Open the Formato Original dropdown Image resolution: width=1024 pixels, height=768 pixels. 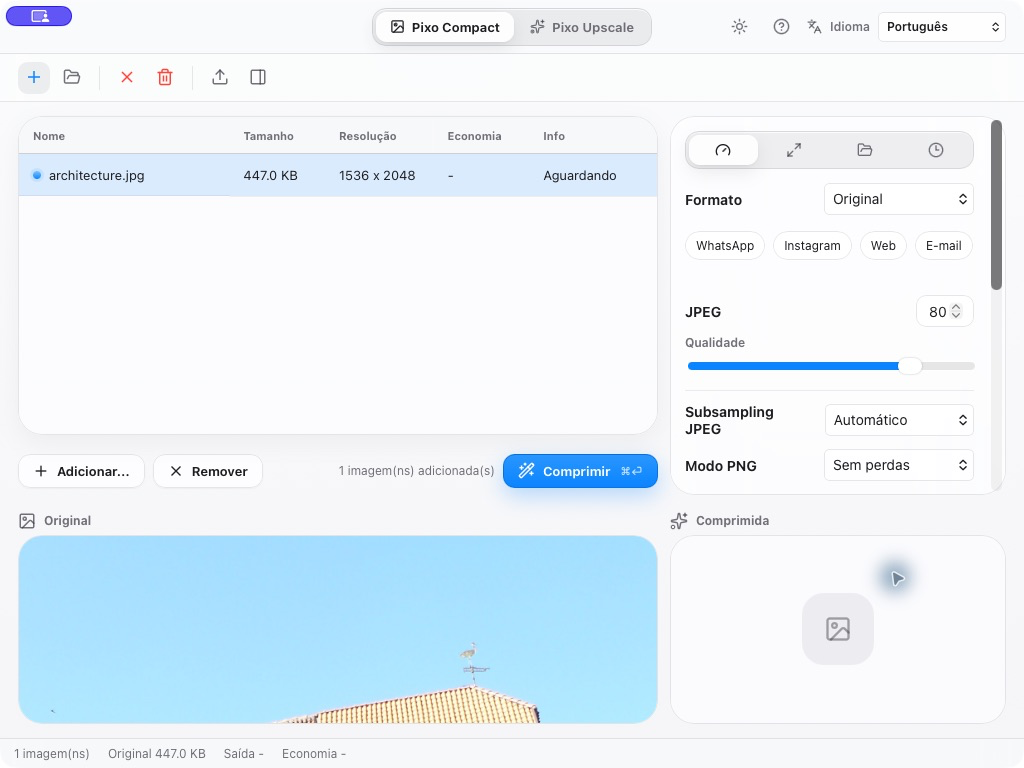899,199
